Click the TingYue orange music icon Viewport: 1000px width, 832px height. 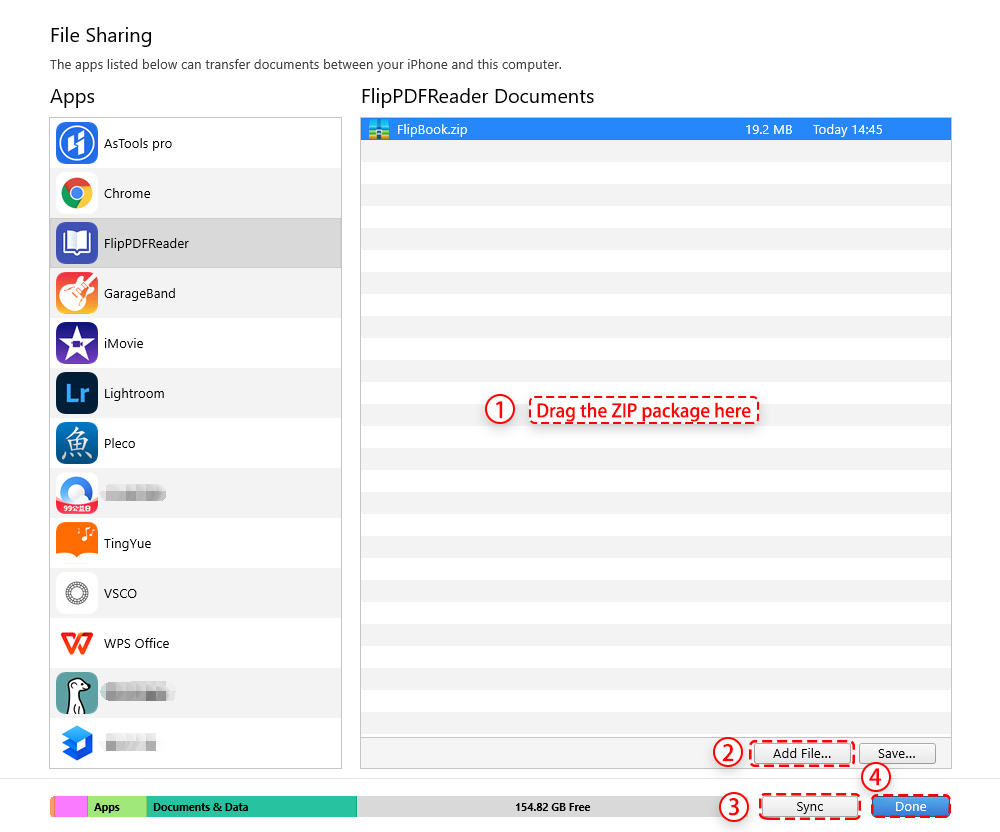click(77, 543)
